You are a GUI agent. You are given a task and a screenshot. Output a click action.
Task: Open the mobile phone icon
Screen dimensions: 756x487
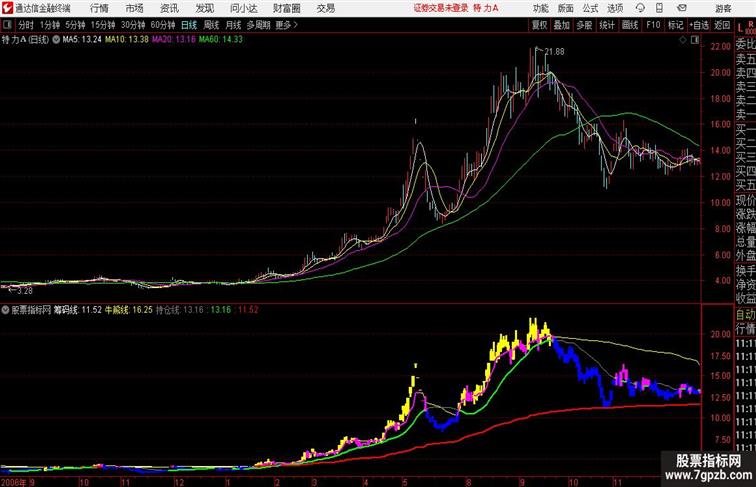coord(659,8)
